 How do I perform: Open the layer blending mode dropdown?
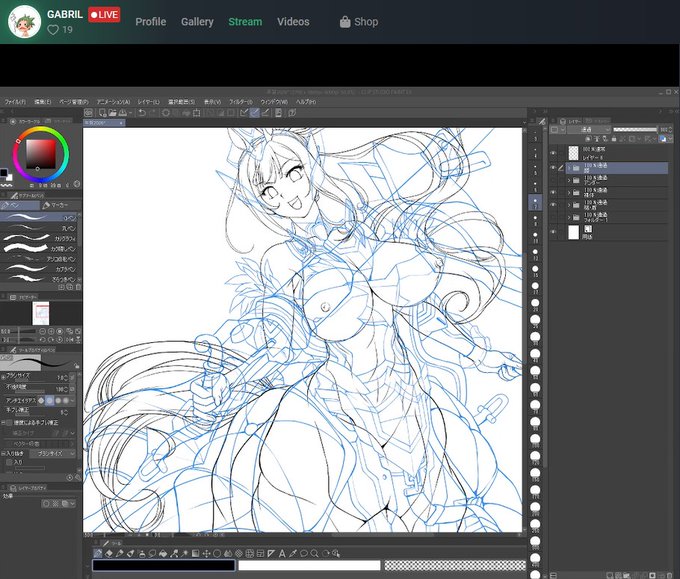(x=589, y=130)
